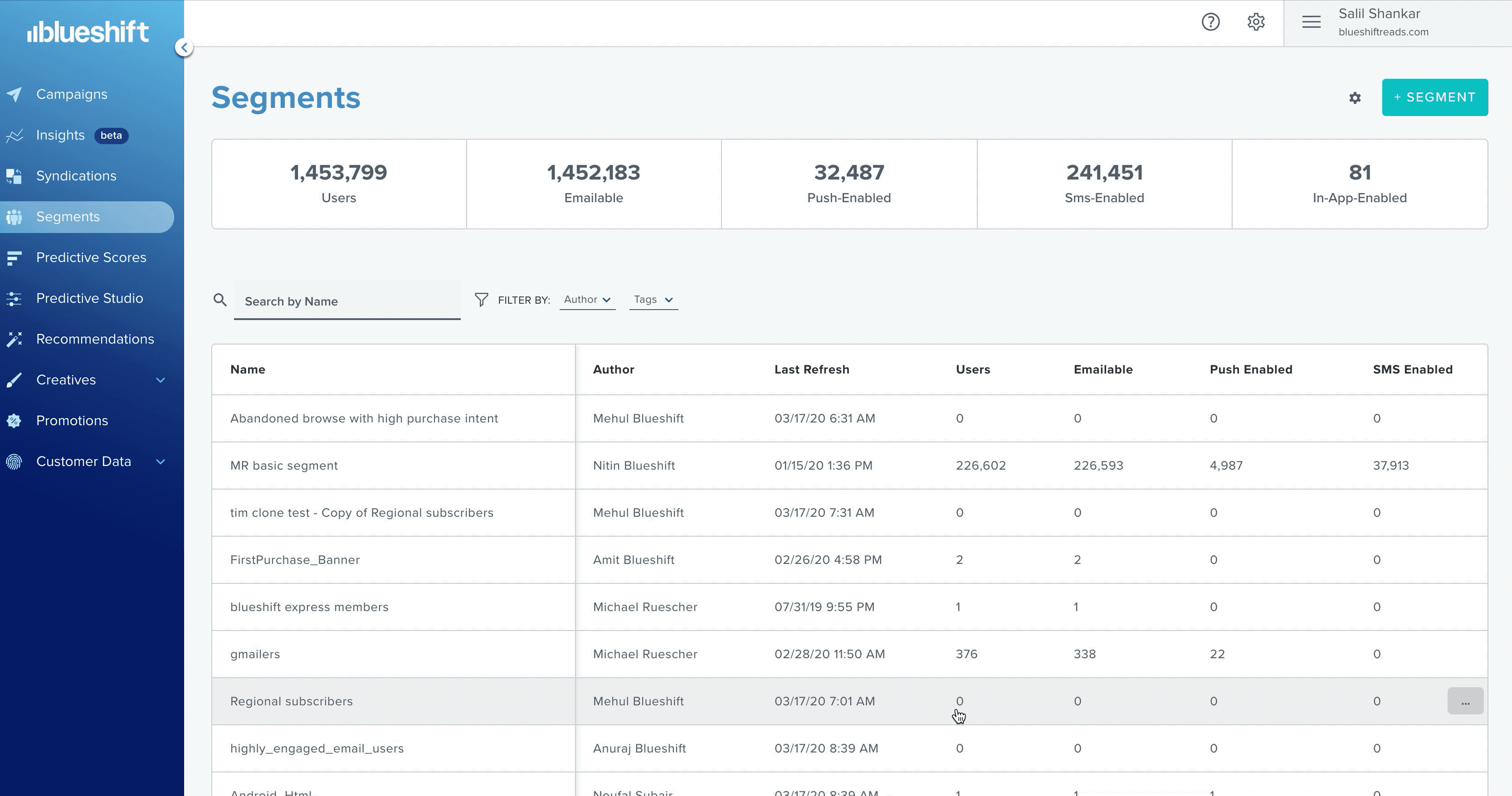Click the Last Refresh column header
This screenshot has height=796, width=1512.
click(x=812, y=369)
